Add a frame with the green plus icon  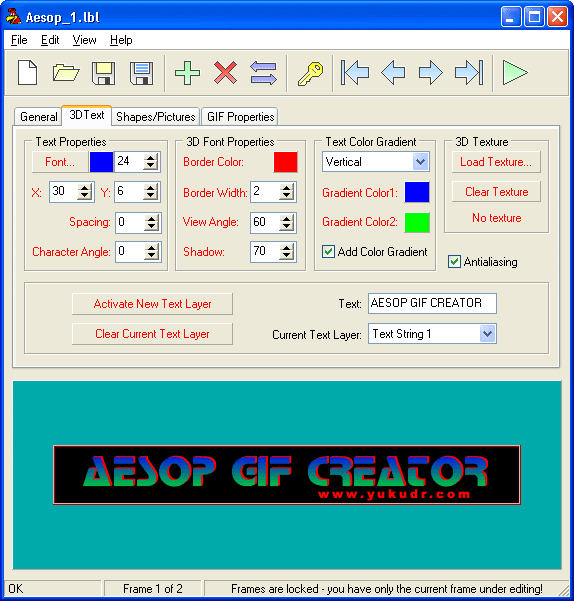187,73
